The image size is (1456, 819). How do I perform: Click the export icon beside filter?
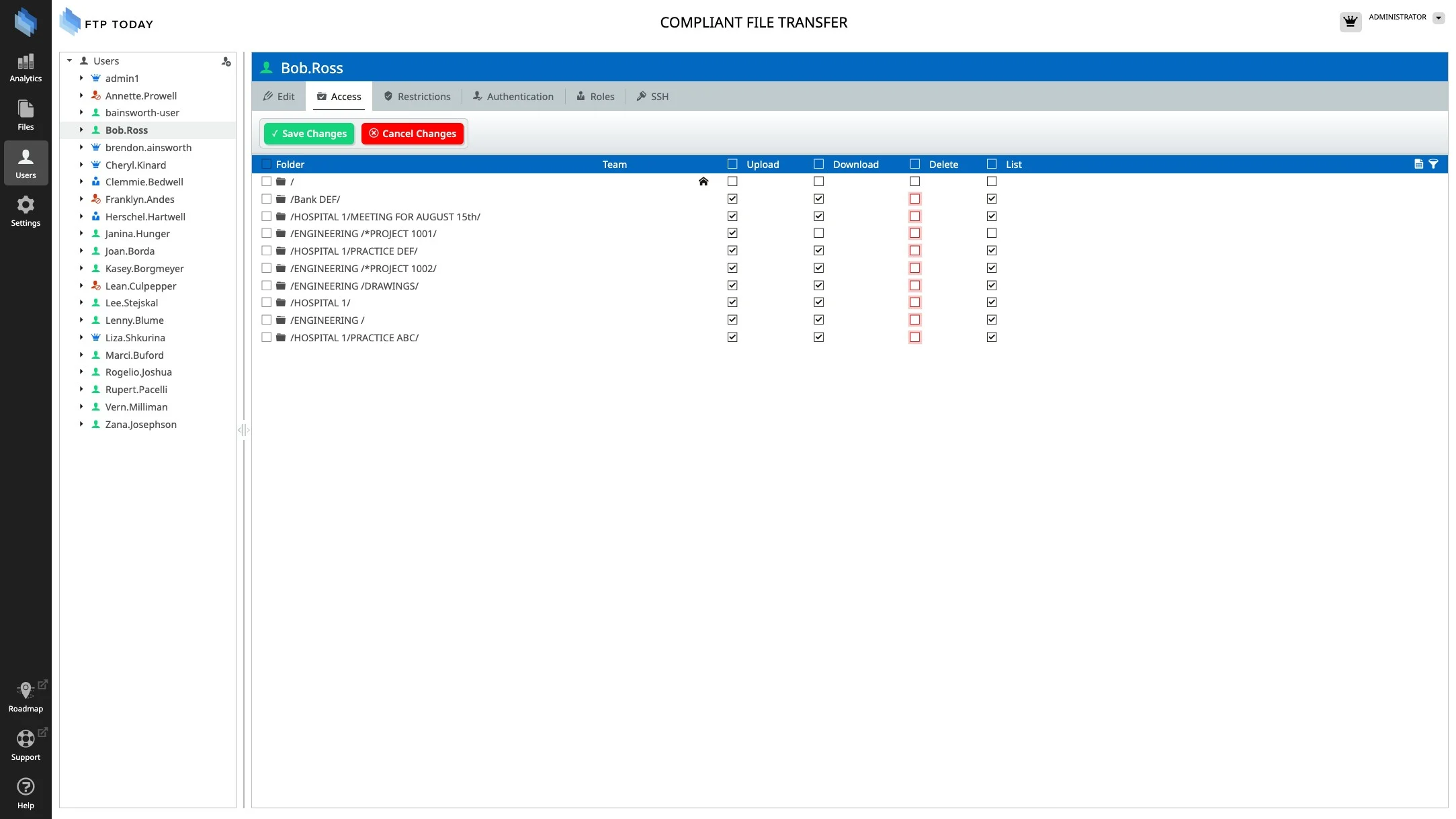(x=1418, y=164)
